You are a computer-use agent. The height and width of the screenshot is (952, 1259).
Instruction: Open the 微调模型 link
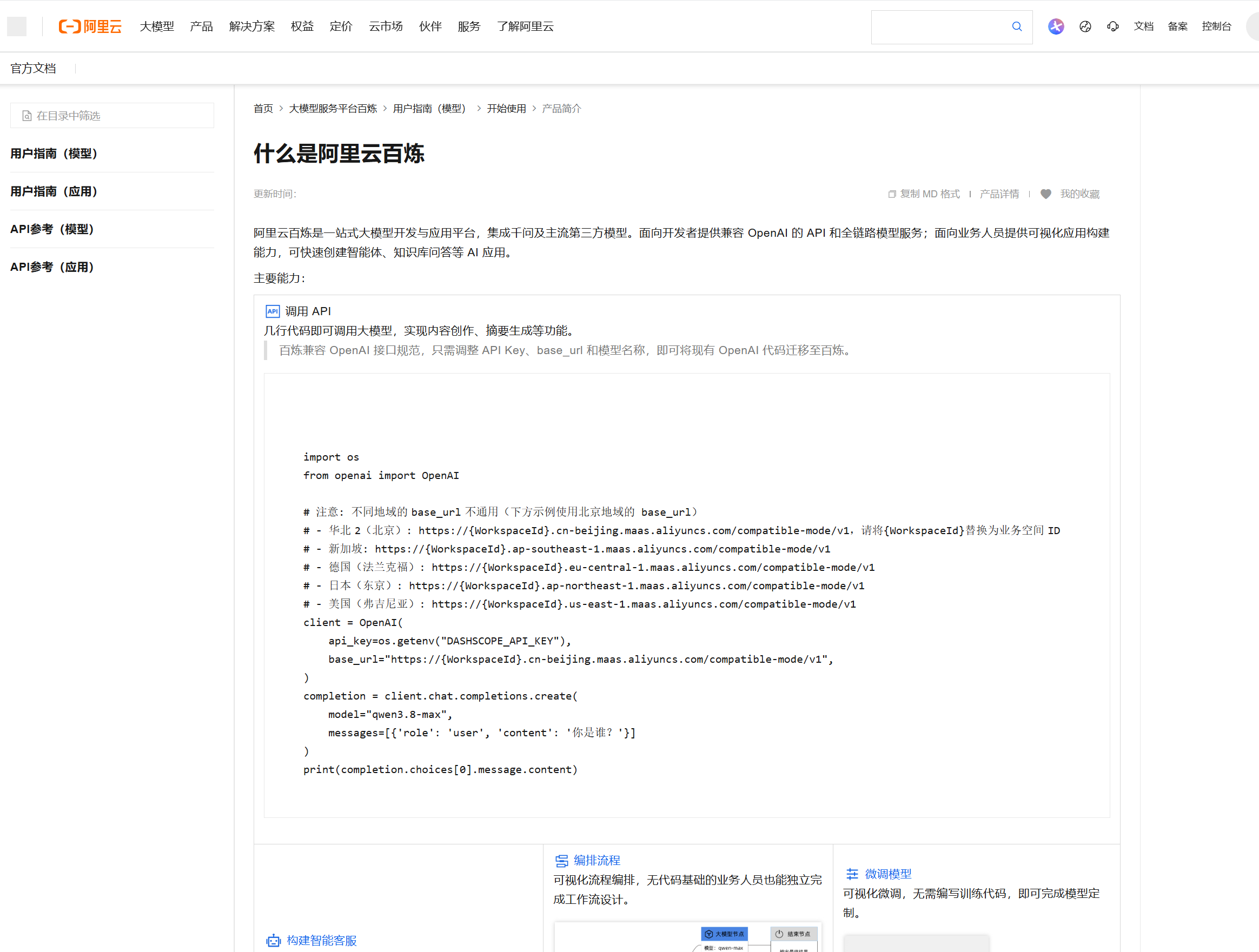888,874
